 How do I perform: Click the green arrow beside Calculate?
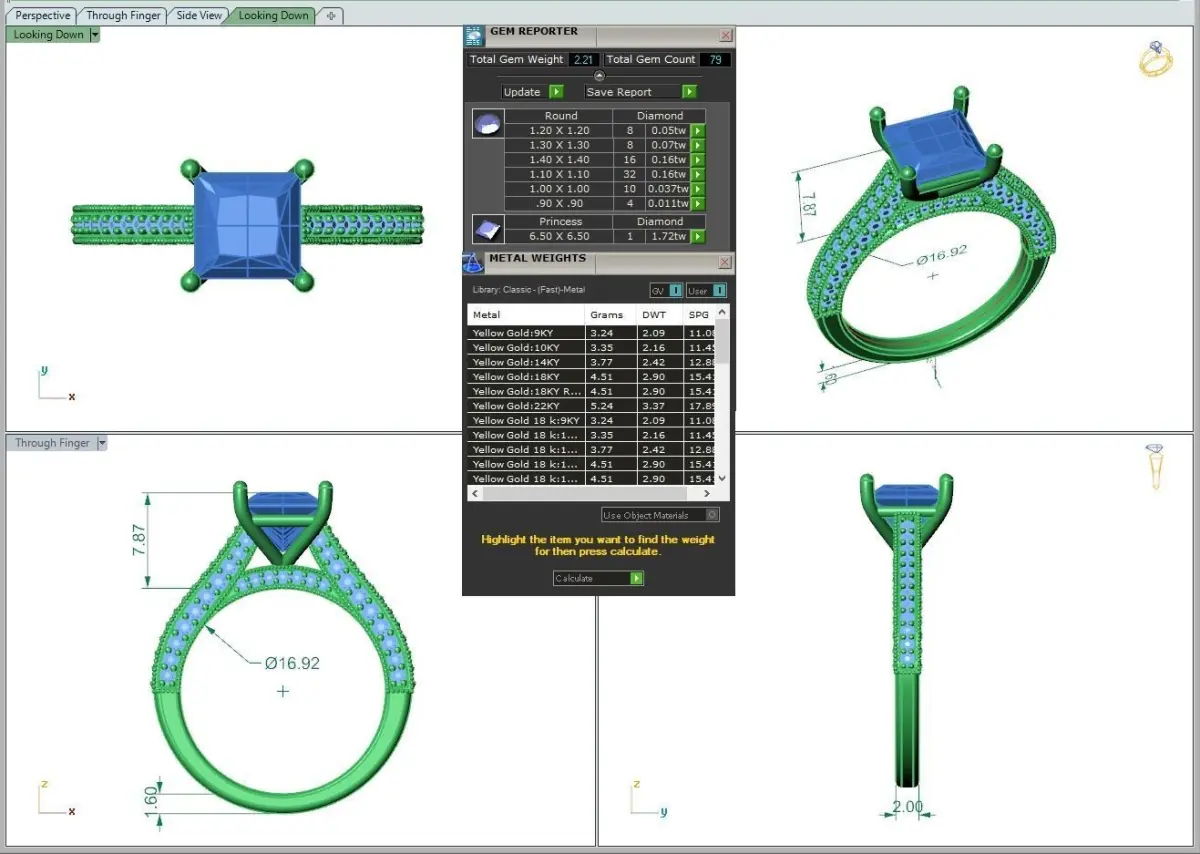coord(637,578)
